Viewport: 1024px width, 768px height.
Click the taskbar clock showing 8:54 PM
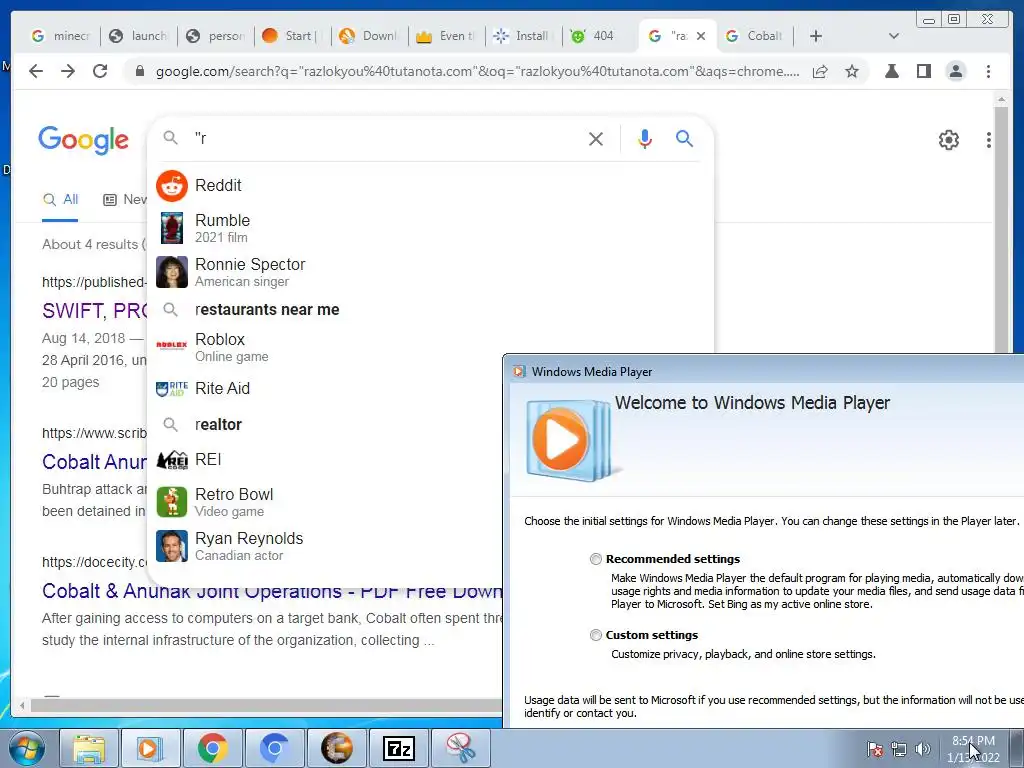coord(973,749)
